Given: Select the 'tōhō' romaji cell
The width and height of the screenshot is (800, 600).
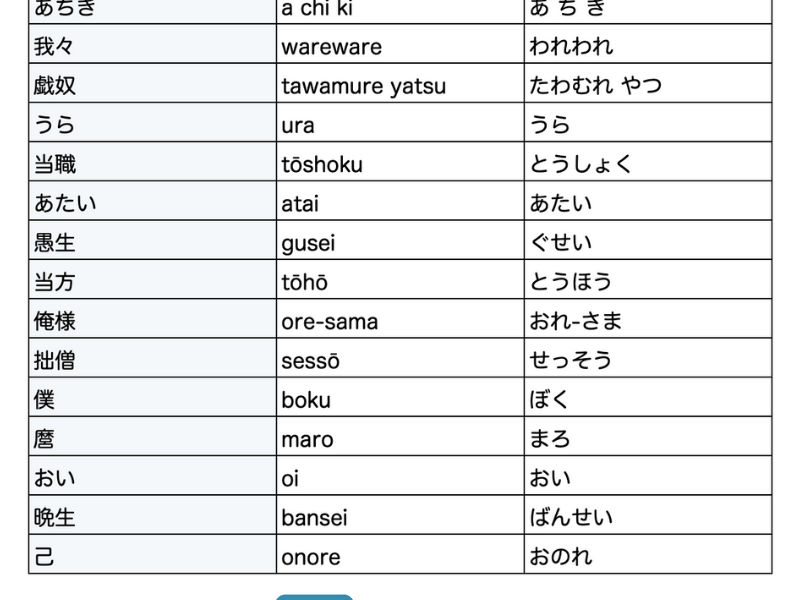Looking at the screenshot, I should click(x=400, y=282).
